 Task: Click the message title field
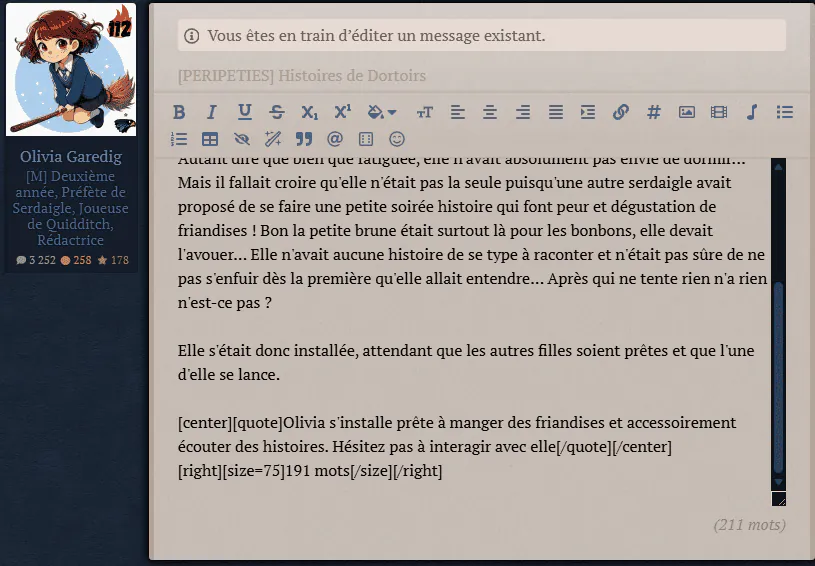point(481,76)
